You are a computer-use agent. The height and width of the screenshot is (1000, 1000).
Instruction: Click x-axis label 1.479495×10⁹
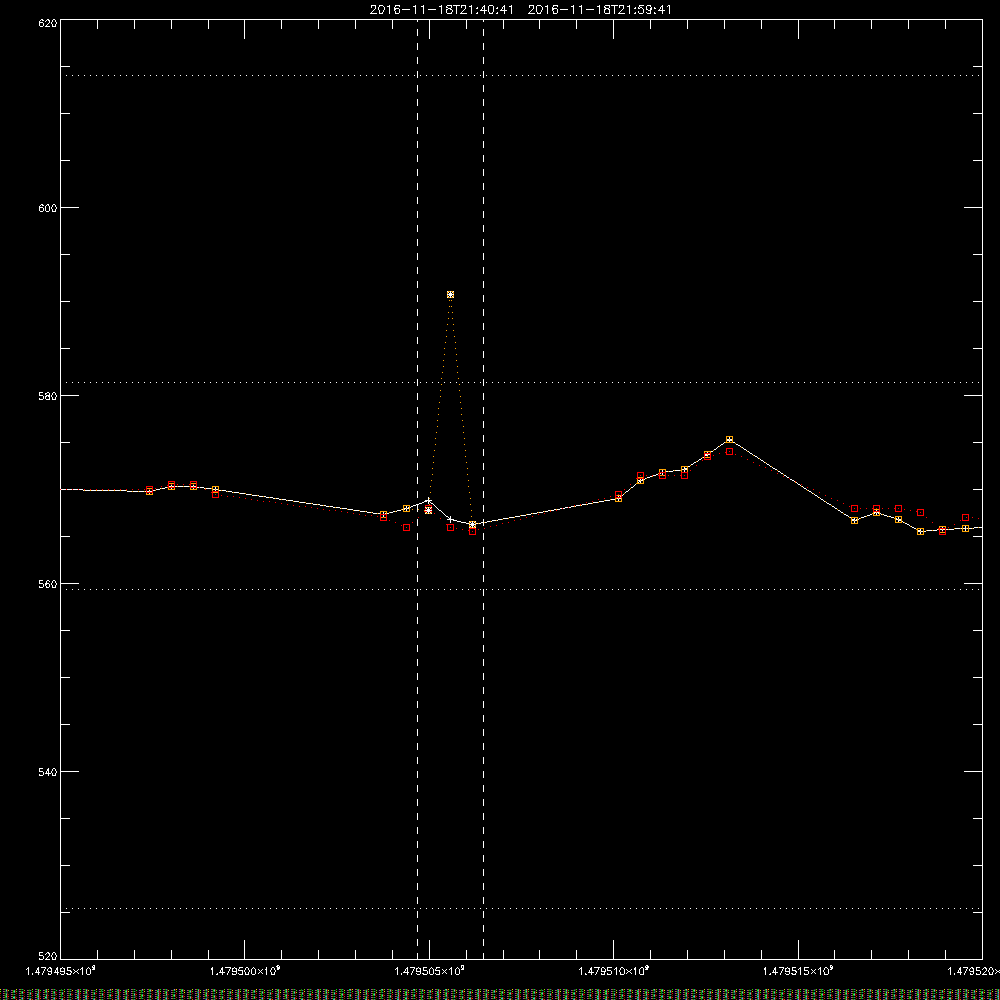pos(61,971)
